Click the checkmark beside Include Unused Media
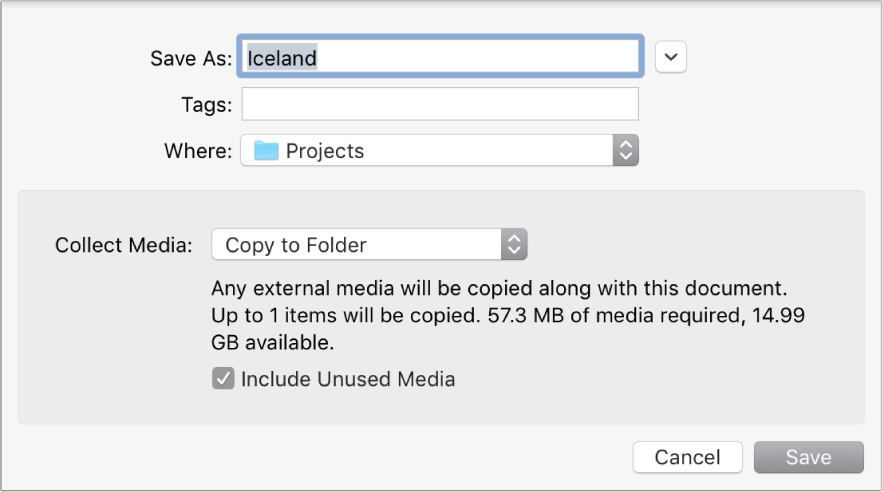This screenshot has width=883, height=492. 222,379
